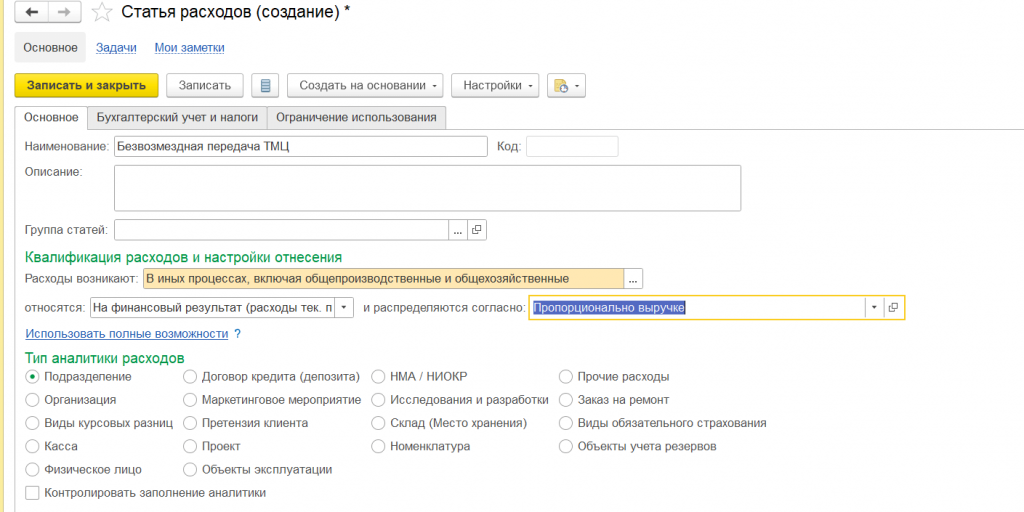Click the Расходы возникают value field
Viewport: 1024px width, 512px height.
[383, 279]
